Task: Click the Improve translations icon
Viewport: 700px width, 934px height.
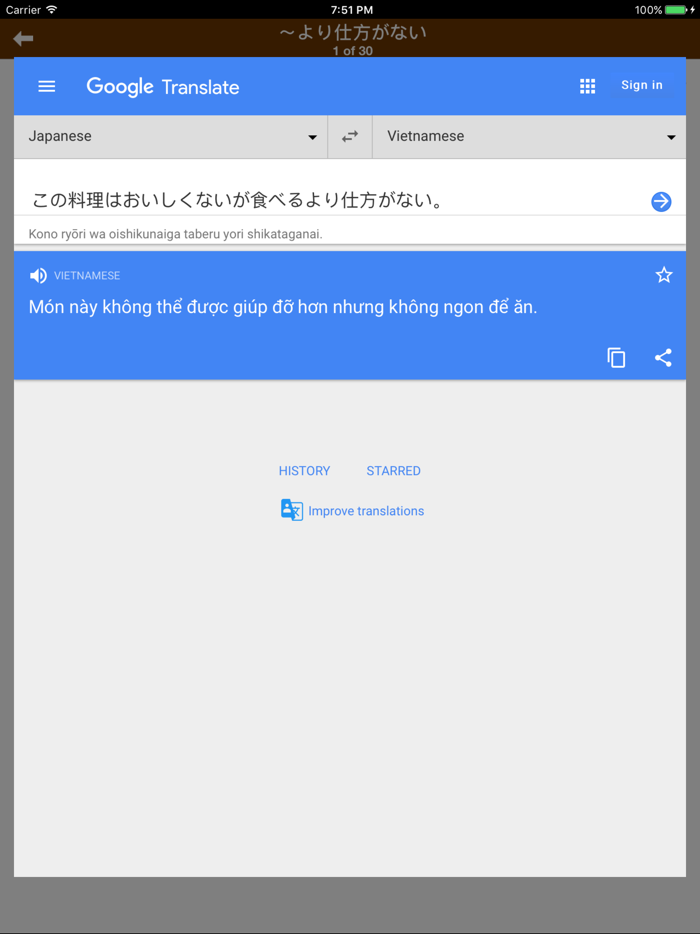Action: click(292, 510)
